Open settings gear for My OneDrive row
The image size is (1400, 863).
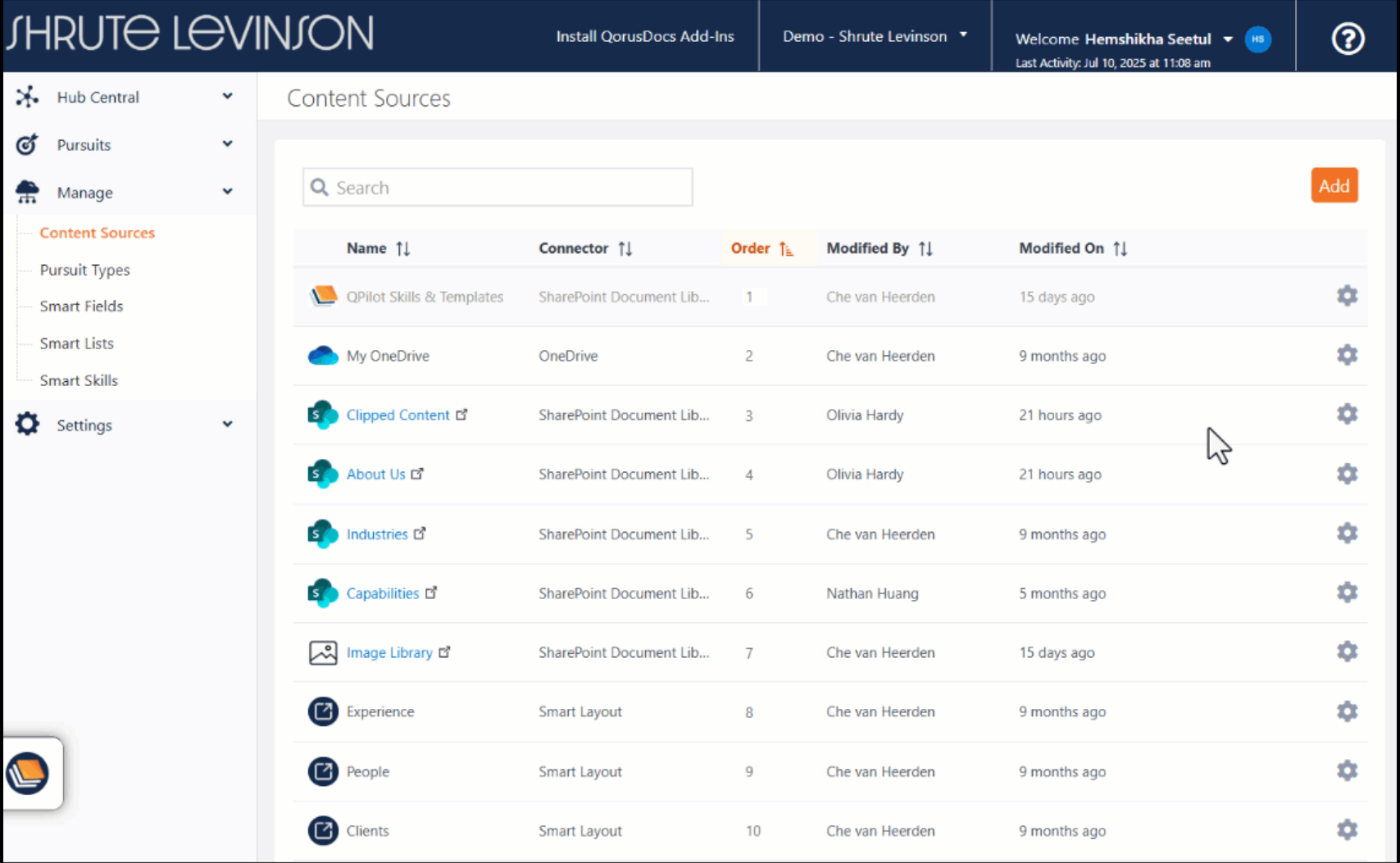coord(1347,355)
